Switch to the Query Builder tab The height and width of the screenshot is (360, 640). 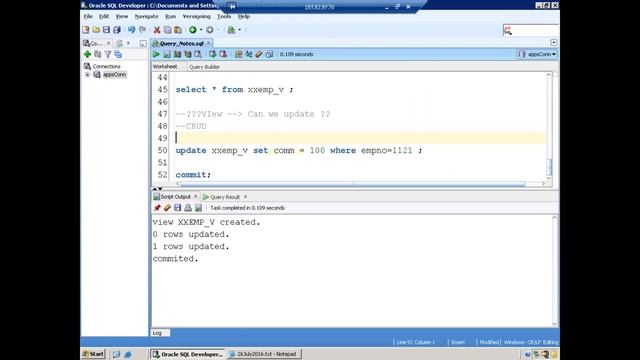[204, 67]
